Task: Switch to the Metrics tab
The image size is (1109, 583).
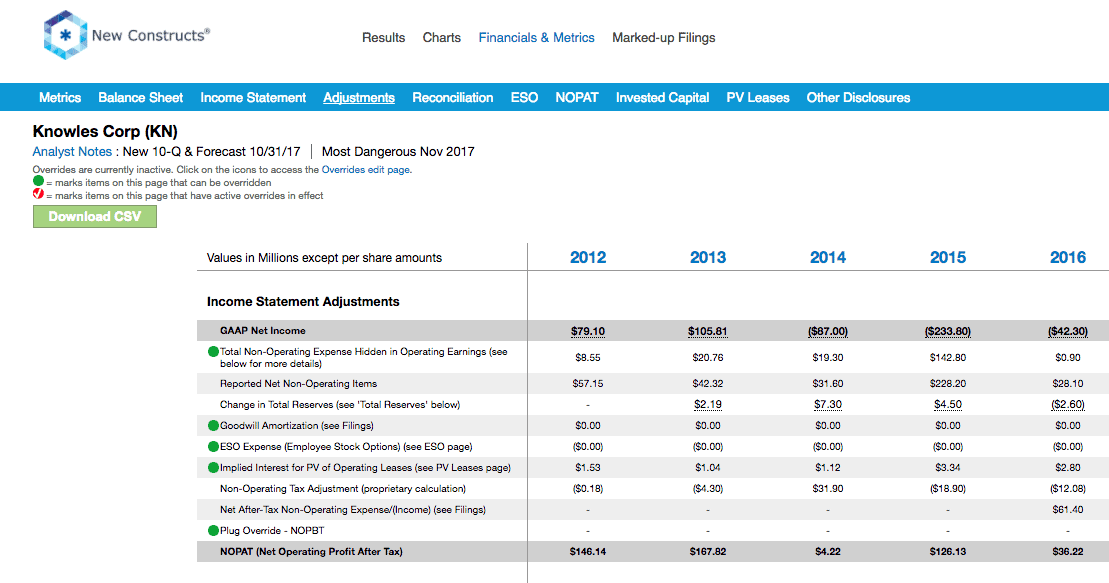Action: (x=60, y=98)
